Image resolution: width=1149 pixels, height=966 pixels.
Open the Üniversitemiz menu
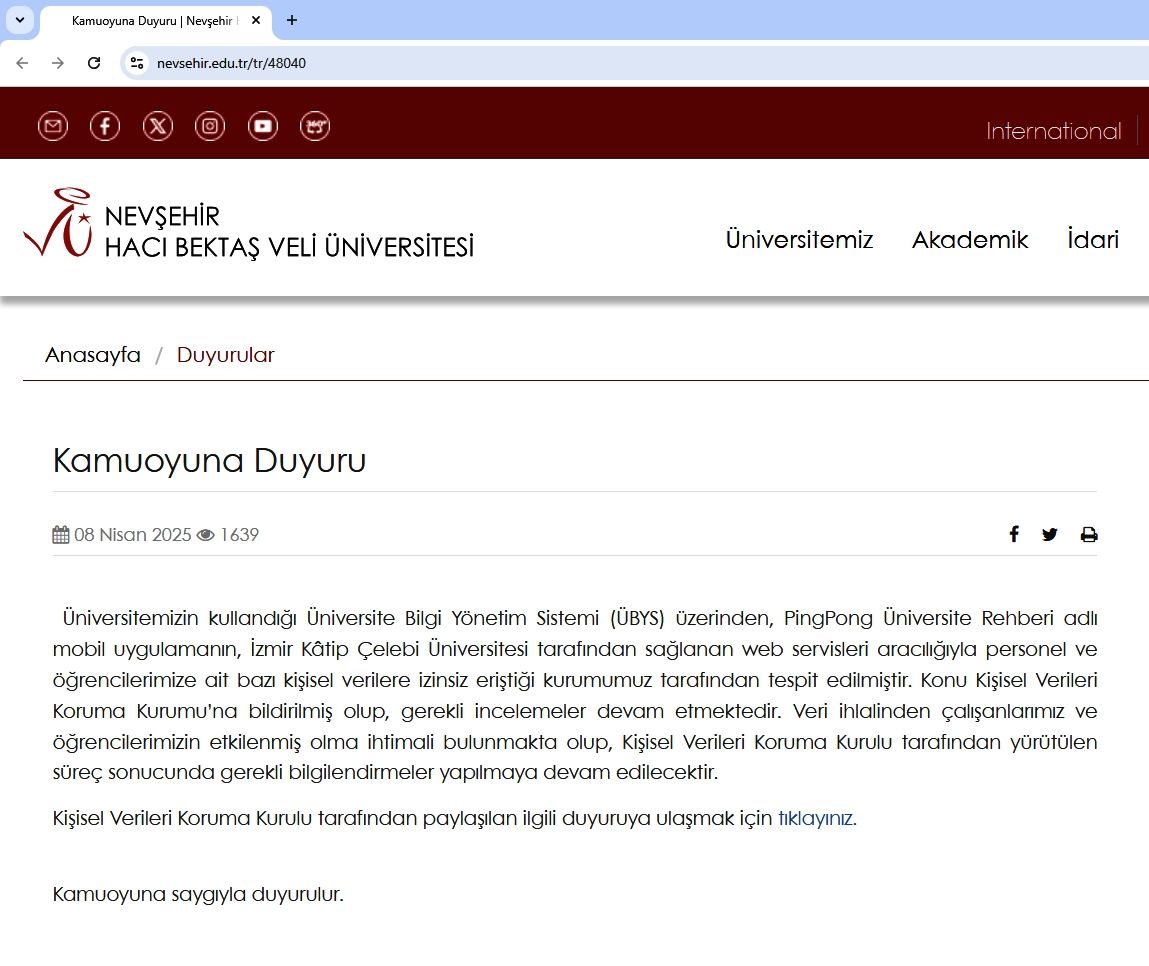[x=799, y=240]
